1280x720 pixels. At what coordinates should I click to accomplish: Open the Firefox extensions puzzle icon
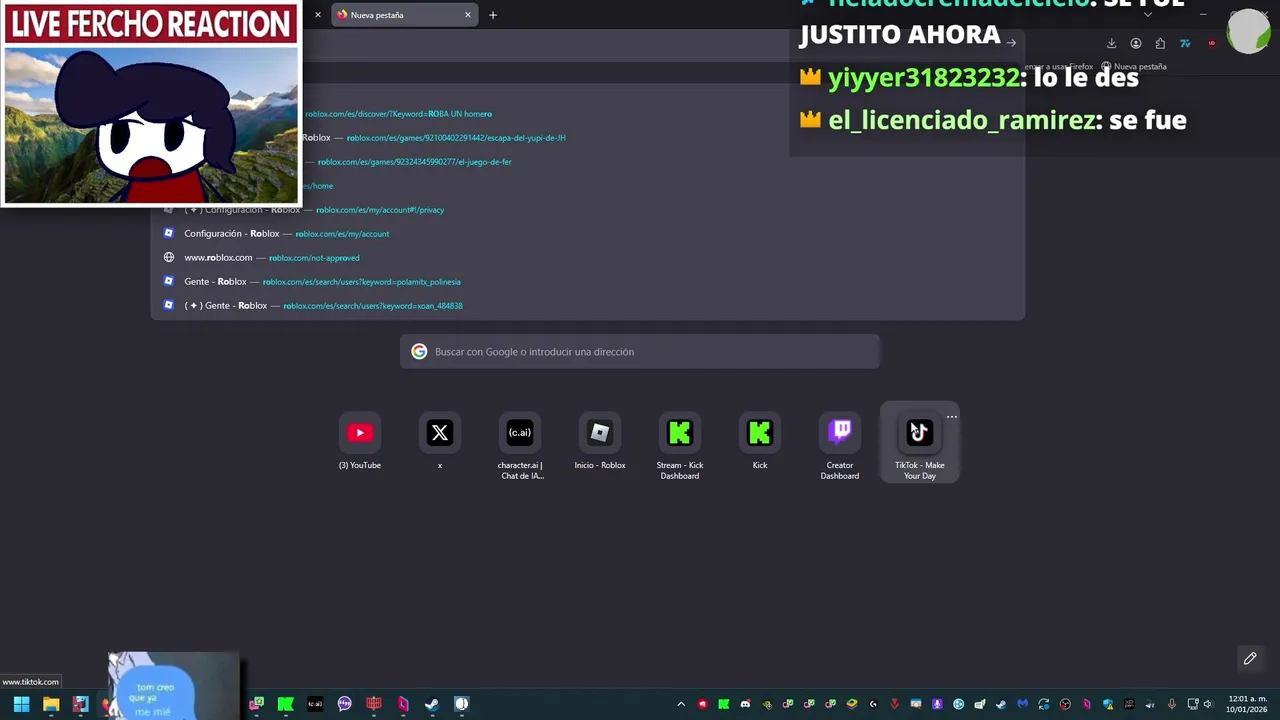(1160, 43)
